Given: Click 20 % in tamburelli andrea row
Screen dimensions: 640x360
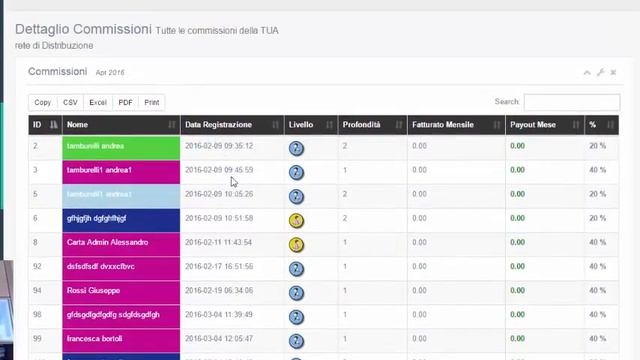Looking at the screenshot, I should tap(598, 146).
